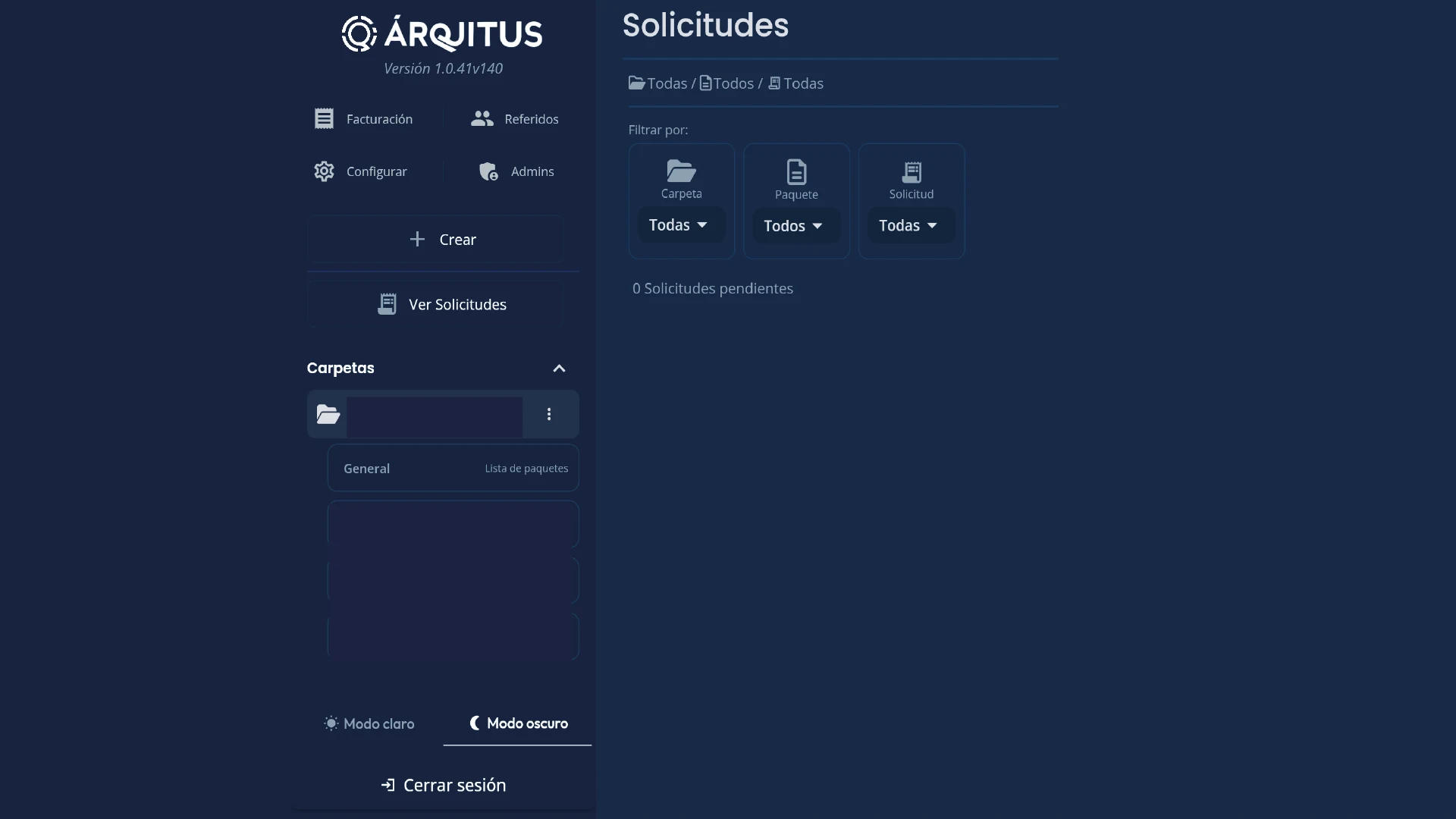Click the Lista de paquetes label
The width and height of the screenshot is (1456, 819).
[x=526, y=469]
